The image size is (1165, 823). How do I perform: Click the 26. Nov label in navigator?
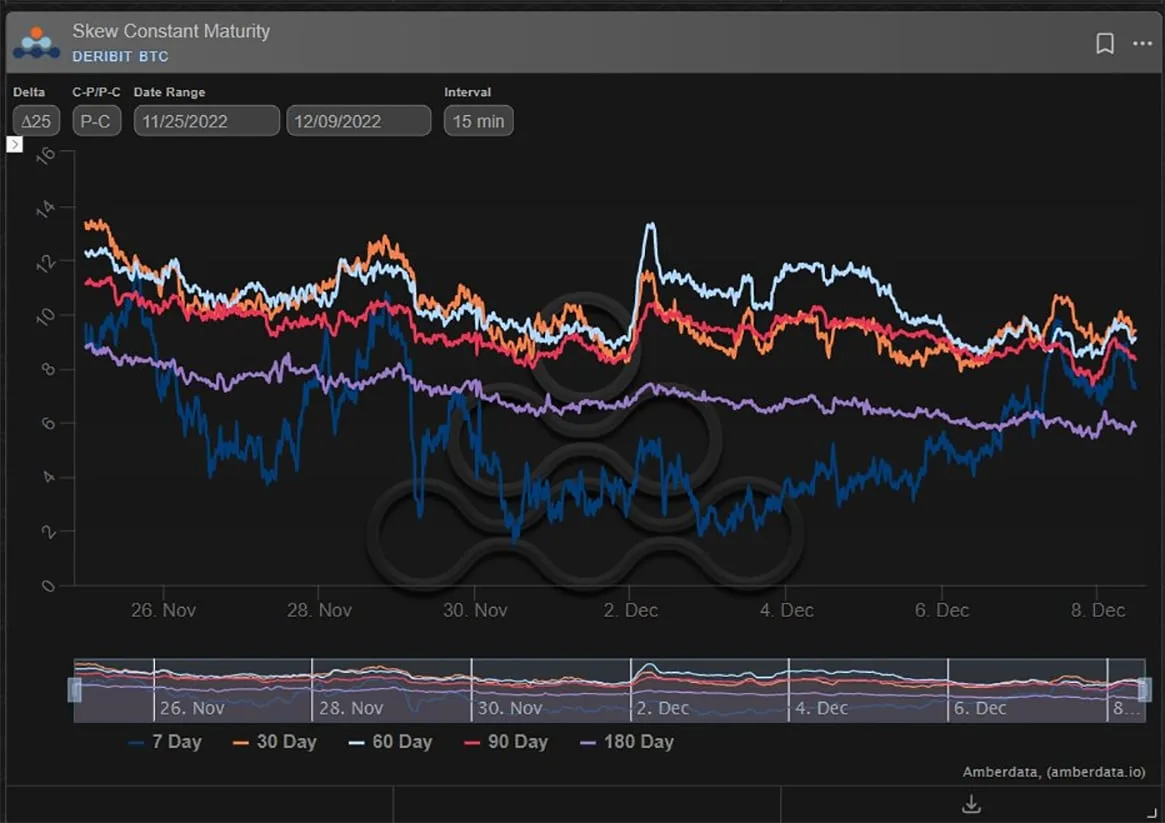click(x=192, y=708)
